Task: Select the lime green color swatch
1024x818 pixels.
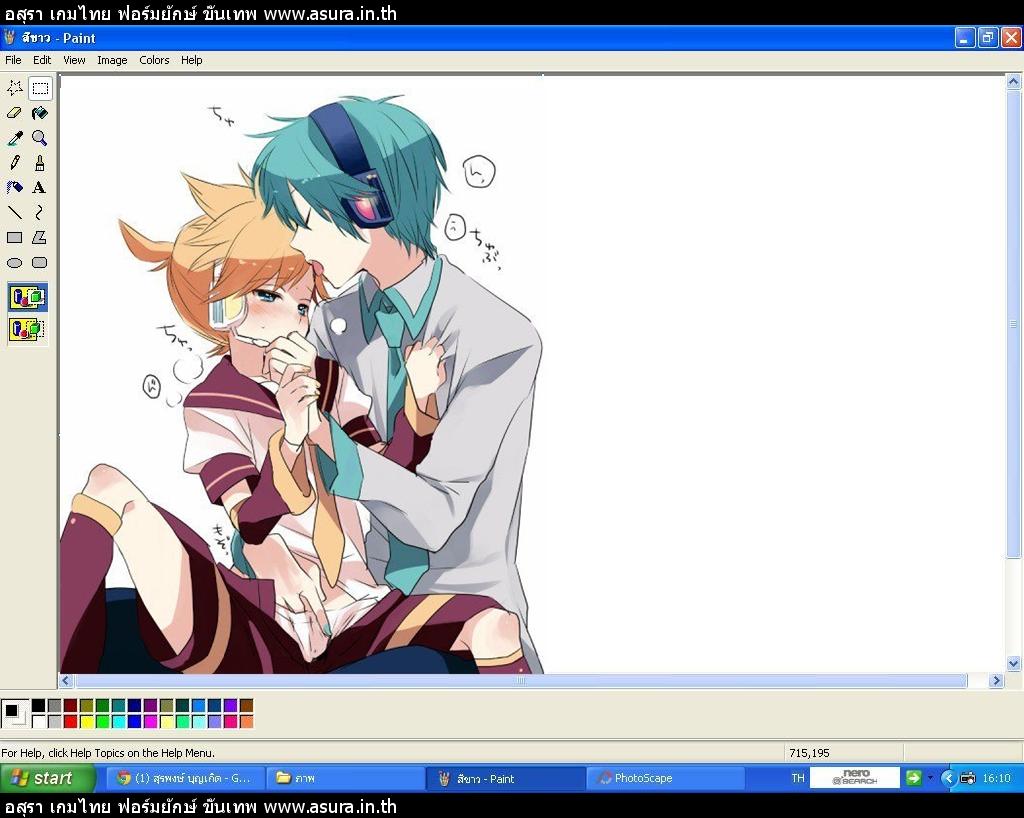Action: (x=103, y=721)
